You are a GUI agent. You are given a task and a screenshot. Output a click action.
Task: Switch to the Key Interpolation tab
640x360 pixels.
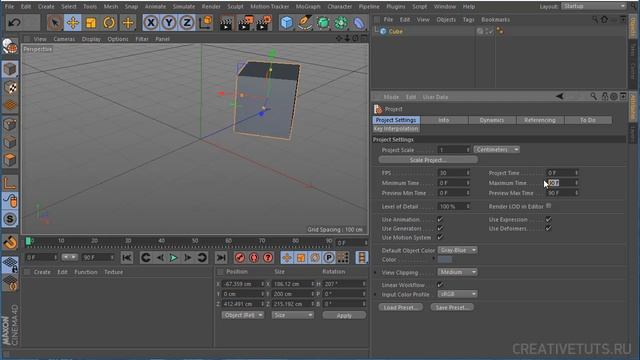[x=396, y=129]
